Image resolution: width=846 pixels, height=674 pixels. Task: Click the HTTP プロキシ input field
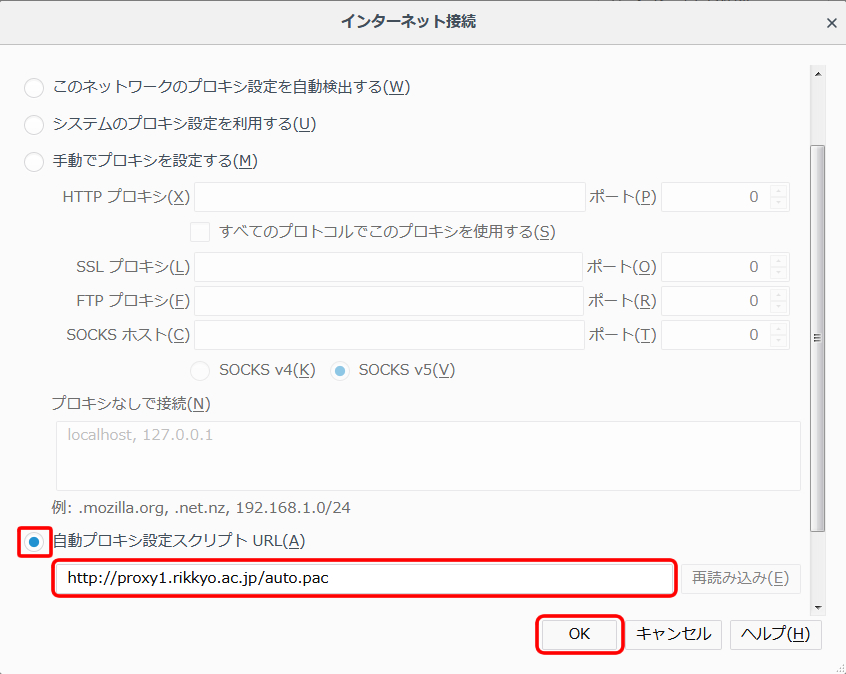[x=390, y=197]
